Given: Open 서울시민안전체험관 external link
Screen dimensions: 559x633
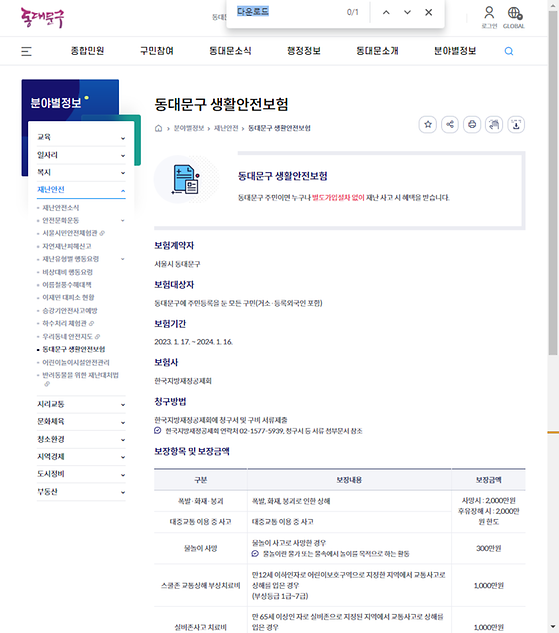Looking at the screenshot, I should coord(73,233).
